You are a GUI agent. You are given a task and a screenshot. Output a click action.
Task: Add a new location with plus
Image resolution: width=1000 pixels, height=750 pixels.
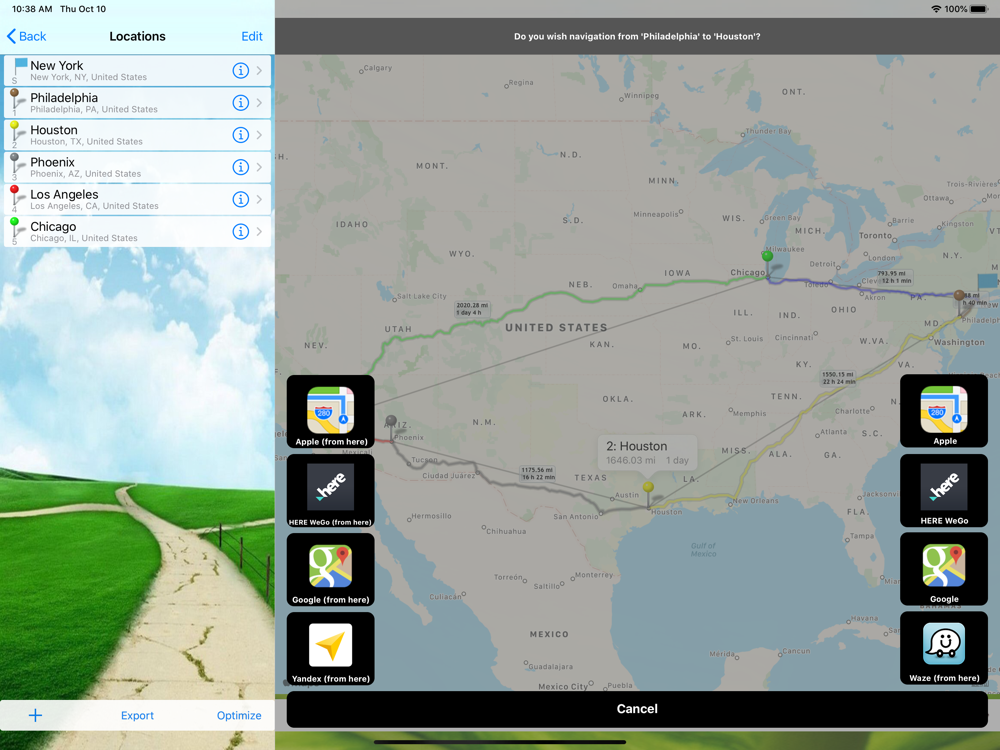coord(36,715)
